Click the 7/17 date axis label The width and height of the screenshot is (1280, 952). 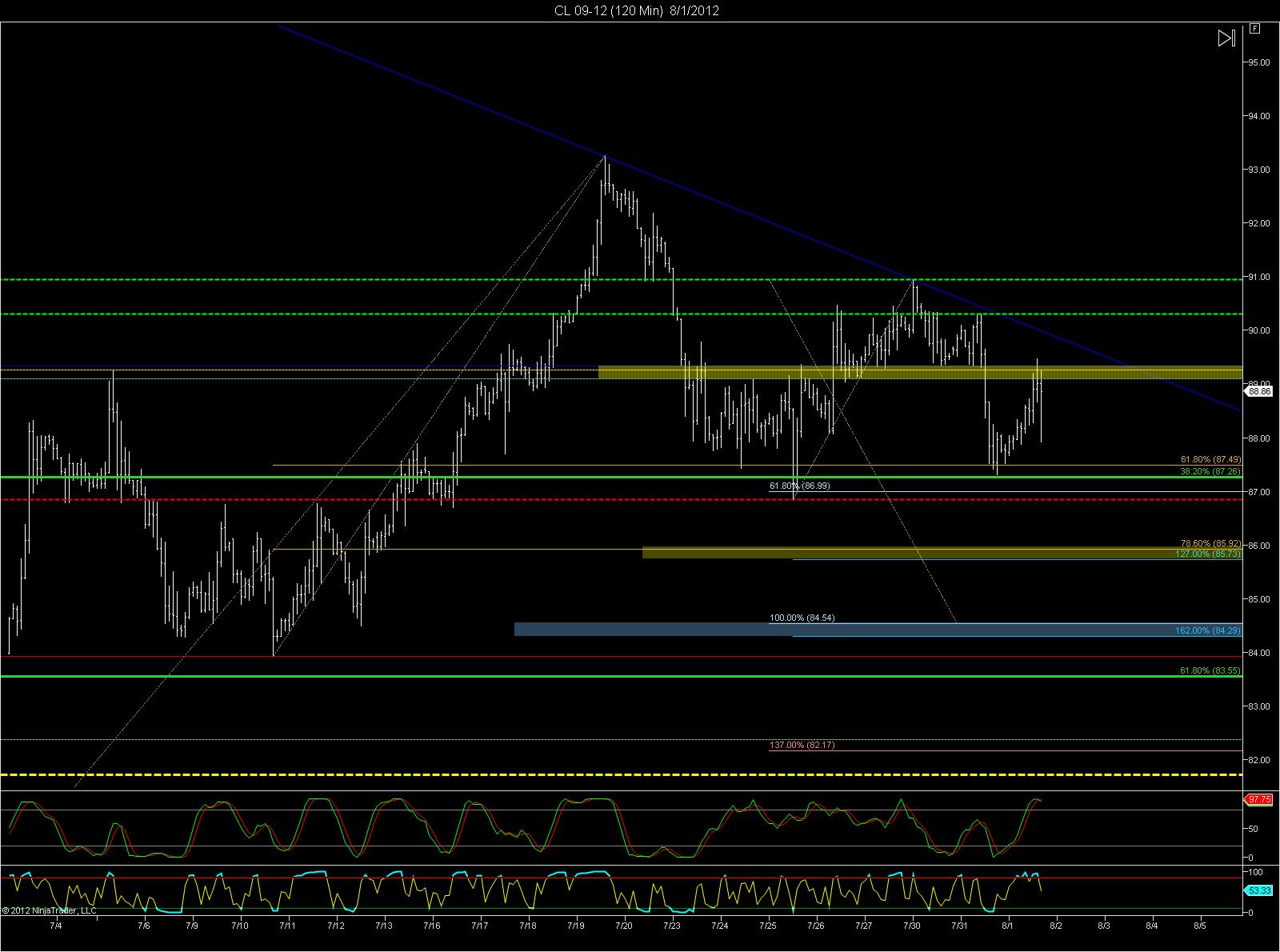tap(480, 926)
